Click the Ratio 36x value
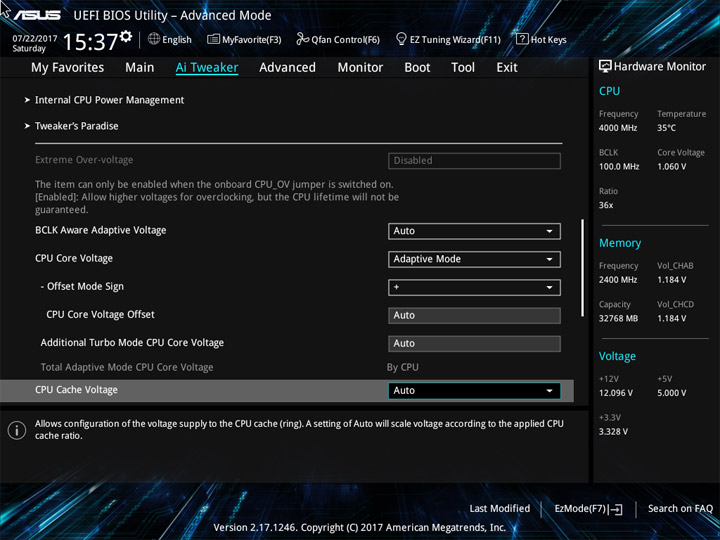The image size is (720, 540). tap(606, 205)
